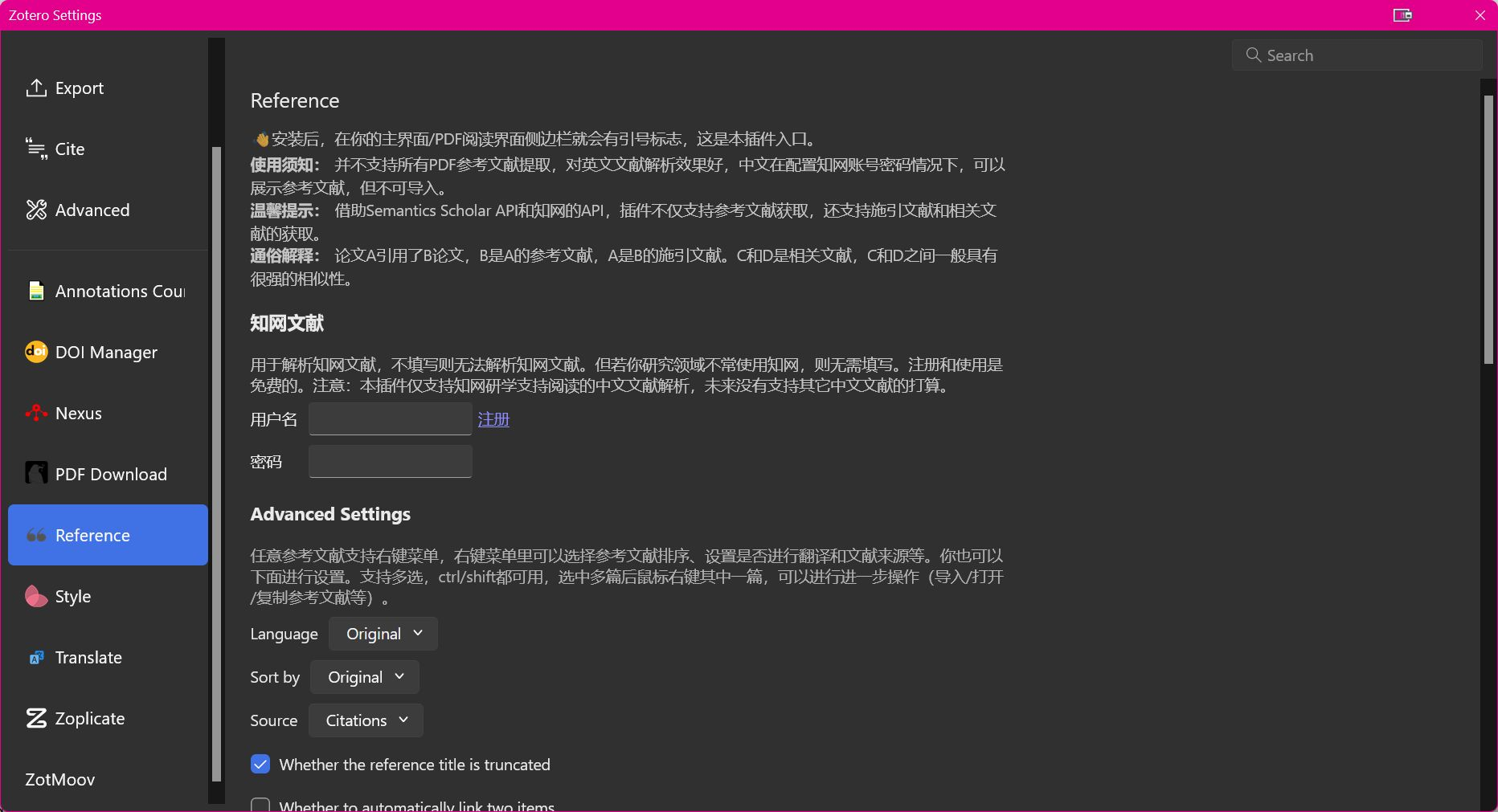Click the PDF Download icon
1498x812 pixels.
pyautogui.click(x=36, y=473)
